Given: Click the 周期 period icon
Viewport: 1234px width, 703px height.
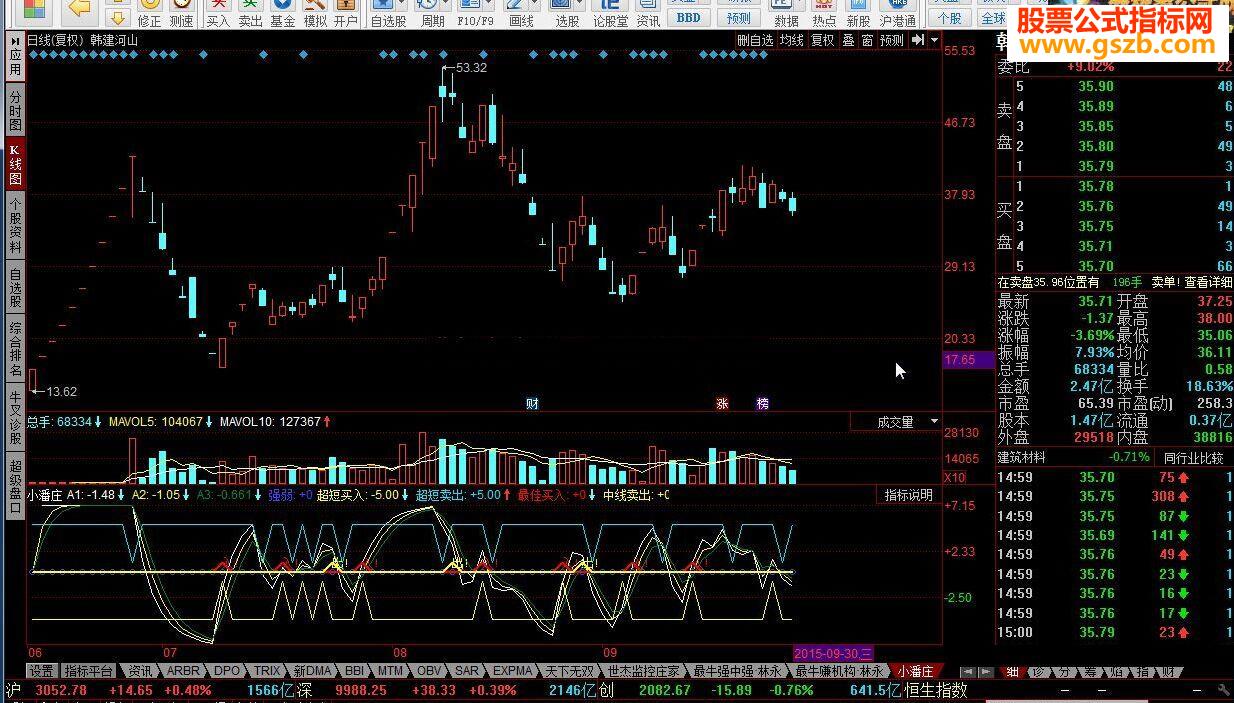Looking at the screenshot, I should 432,13.
